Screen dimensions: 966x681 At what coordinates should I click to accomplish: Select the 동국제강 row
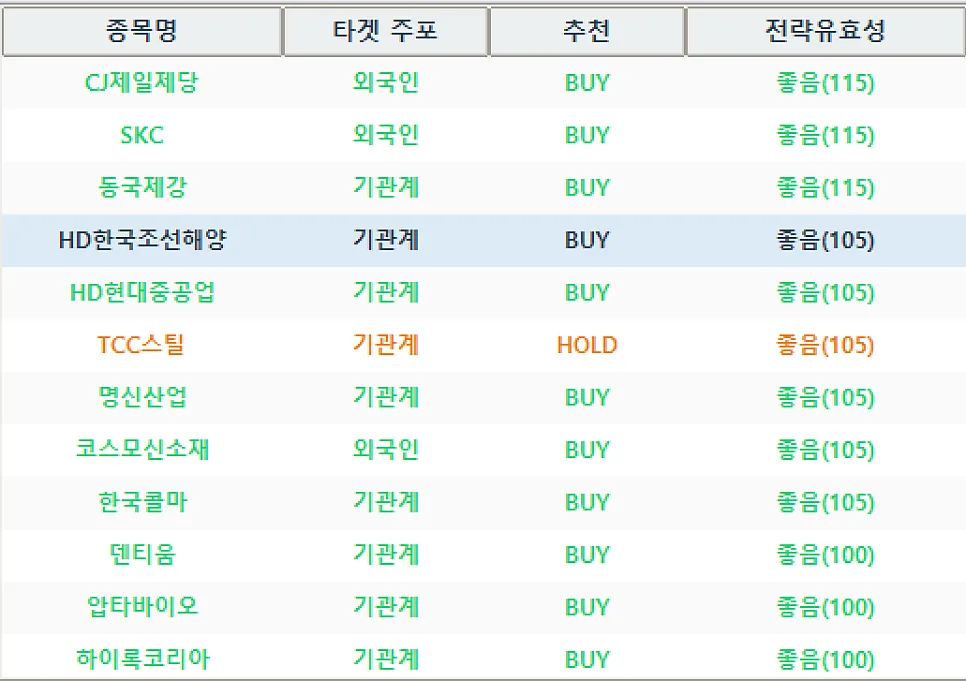pos(484,187)
